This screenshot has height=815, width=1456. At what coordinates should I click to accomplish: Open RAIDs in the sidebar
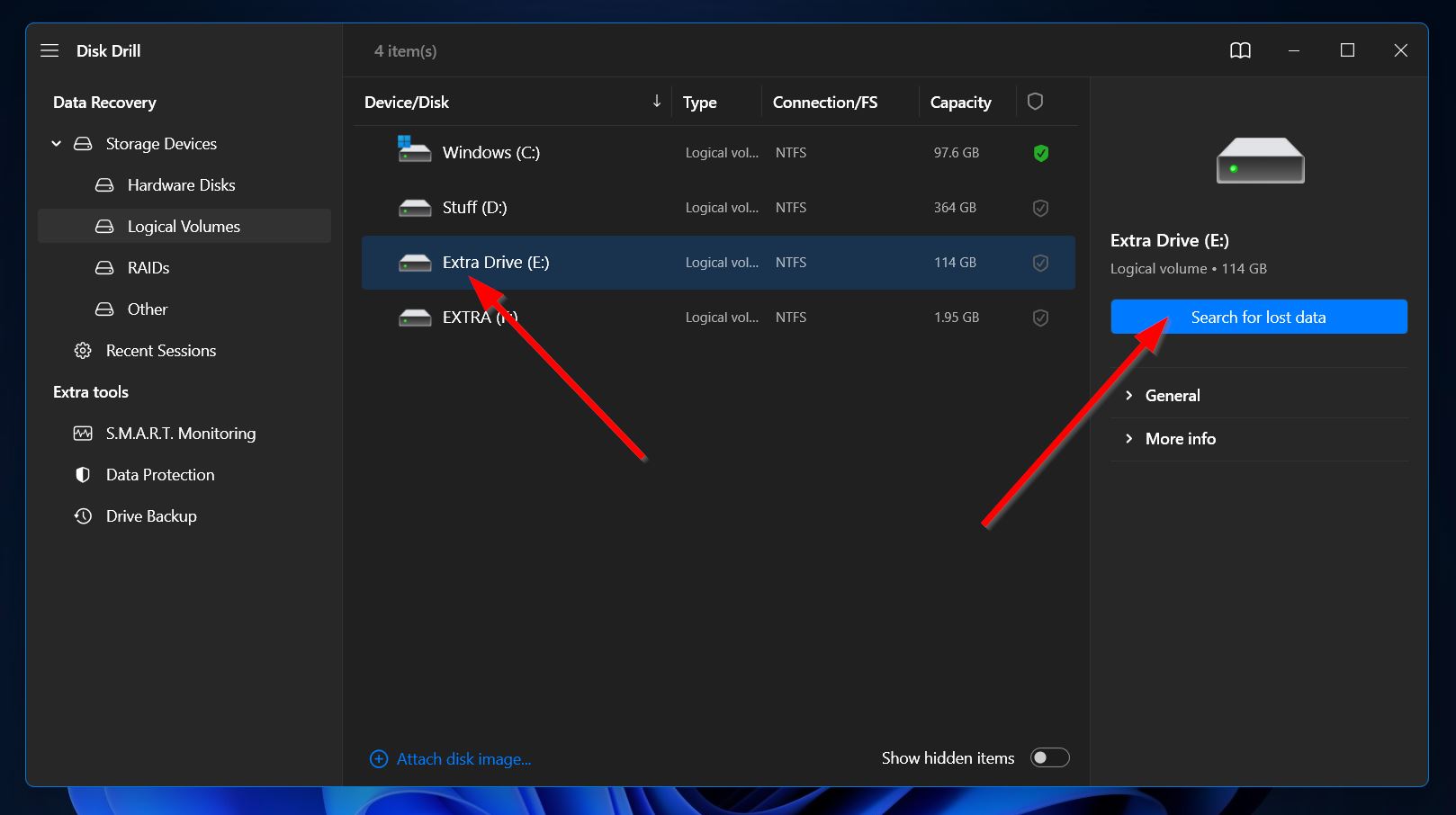click(x=148, y=267)
